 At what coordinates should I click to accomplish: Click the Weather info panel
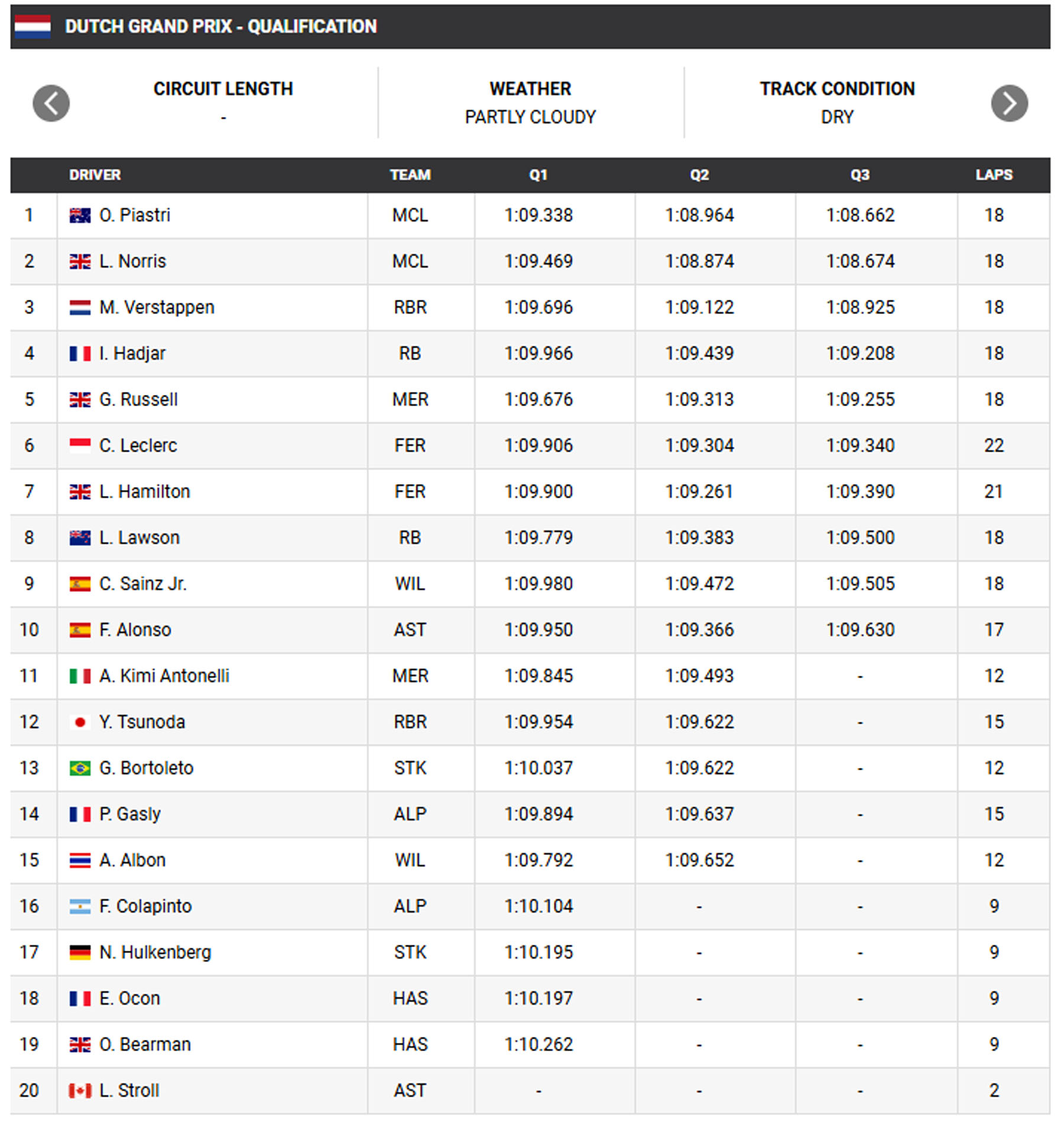(530, 103)
